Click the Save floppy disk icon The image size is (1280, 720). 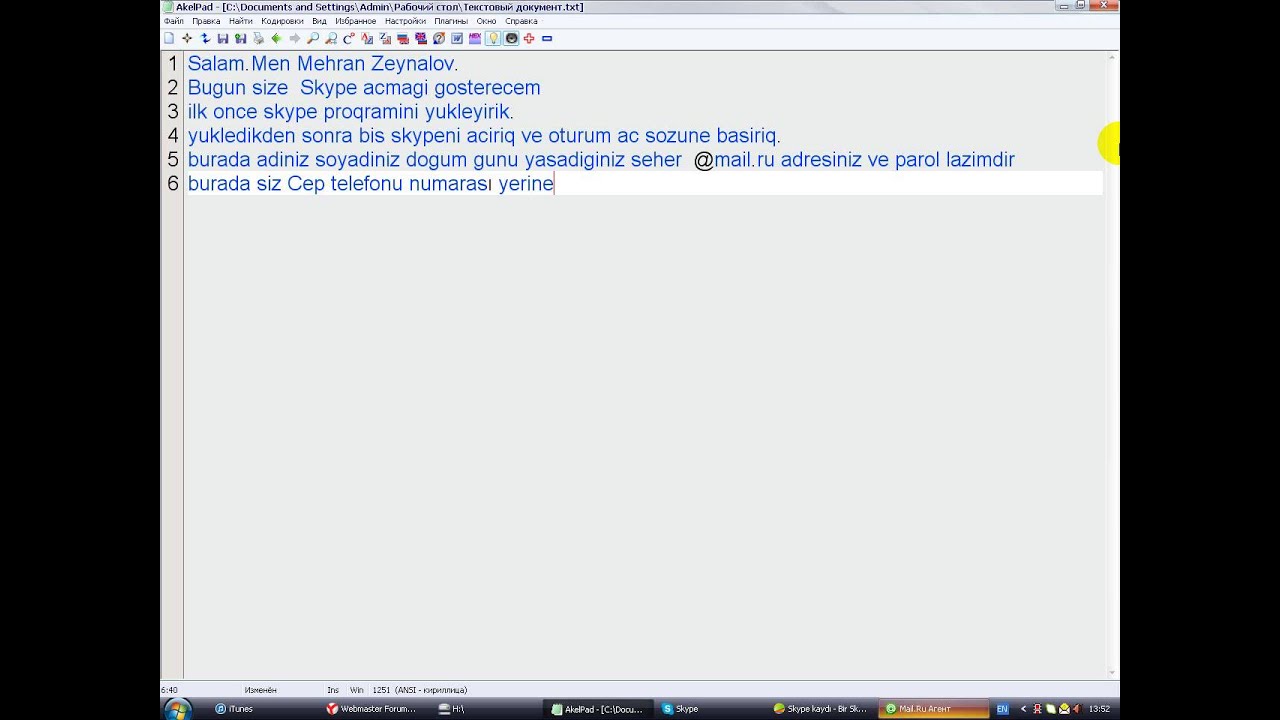(223, 39)
